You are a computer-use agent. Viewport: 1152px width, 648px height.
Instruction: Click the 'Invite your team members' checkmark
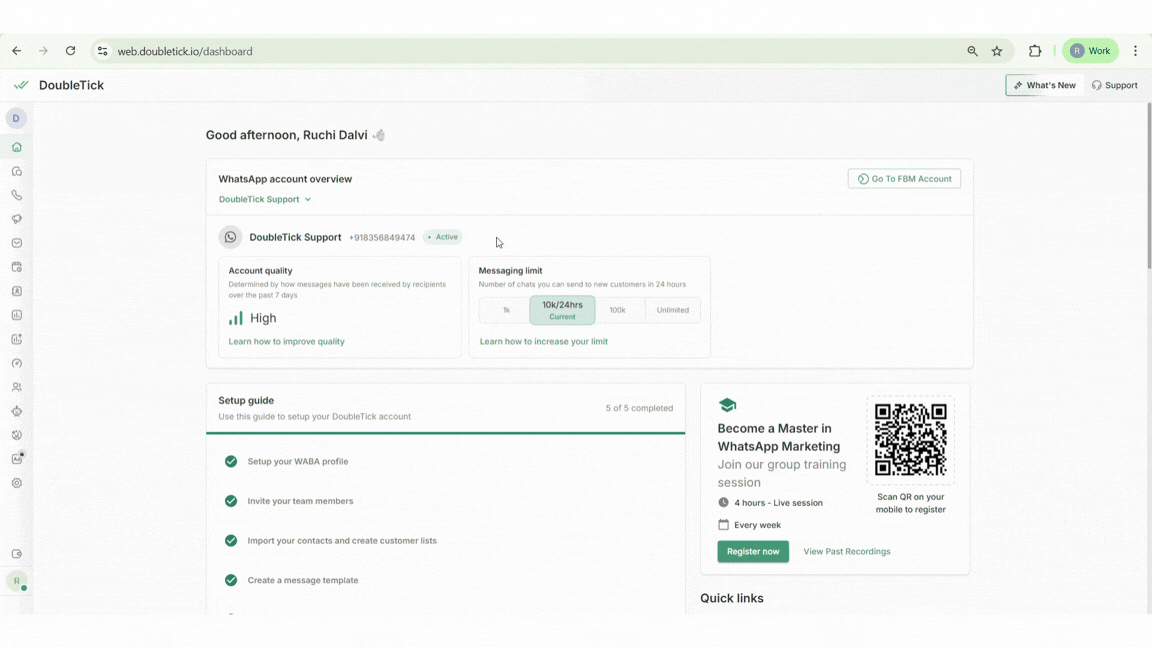(231, 501)
